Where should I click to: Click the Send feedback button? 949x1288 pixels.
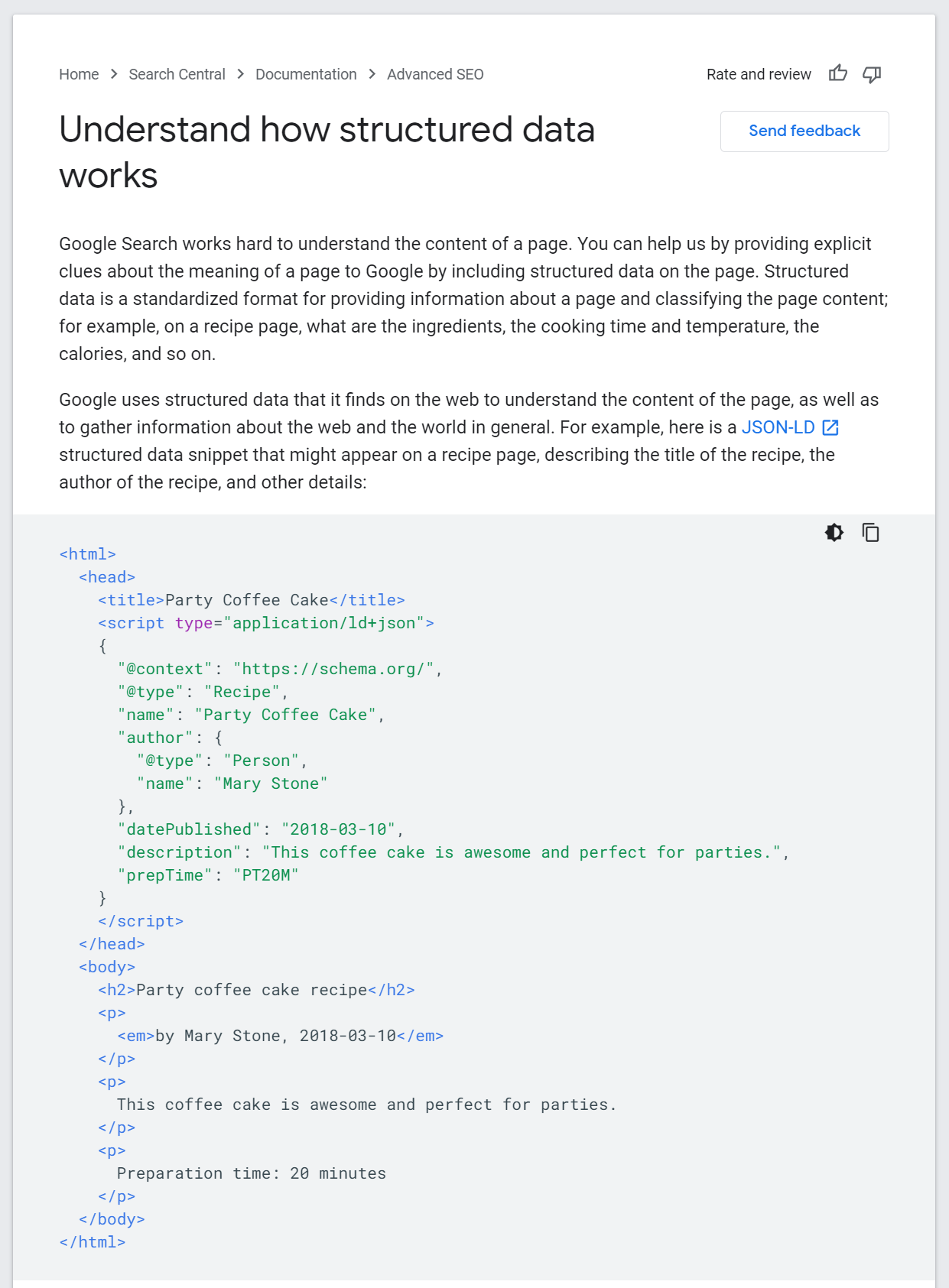(x=804, y=131)
